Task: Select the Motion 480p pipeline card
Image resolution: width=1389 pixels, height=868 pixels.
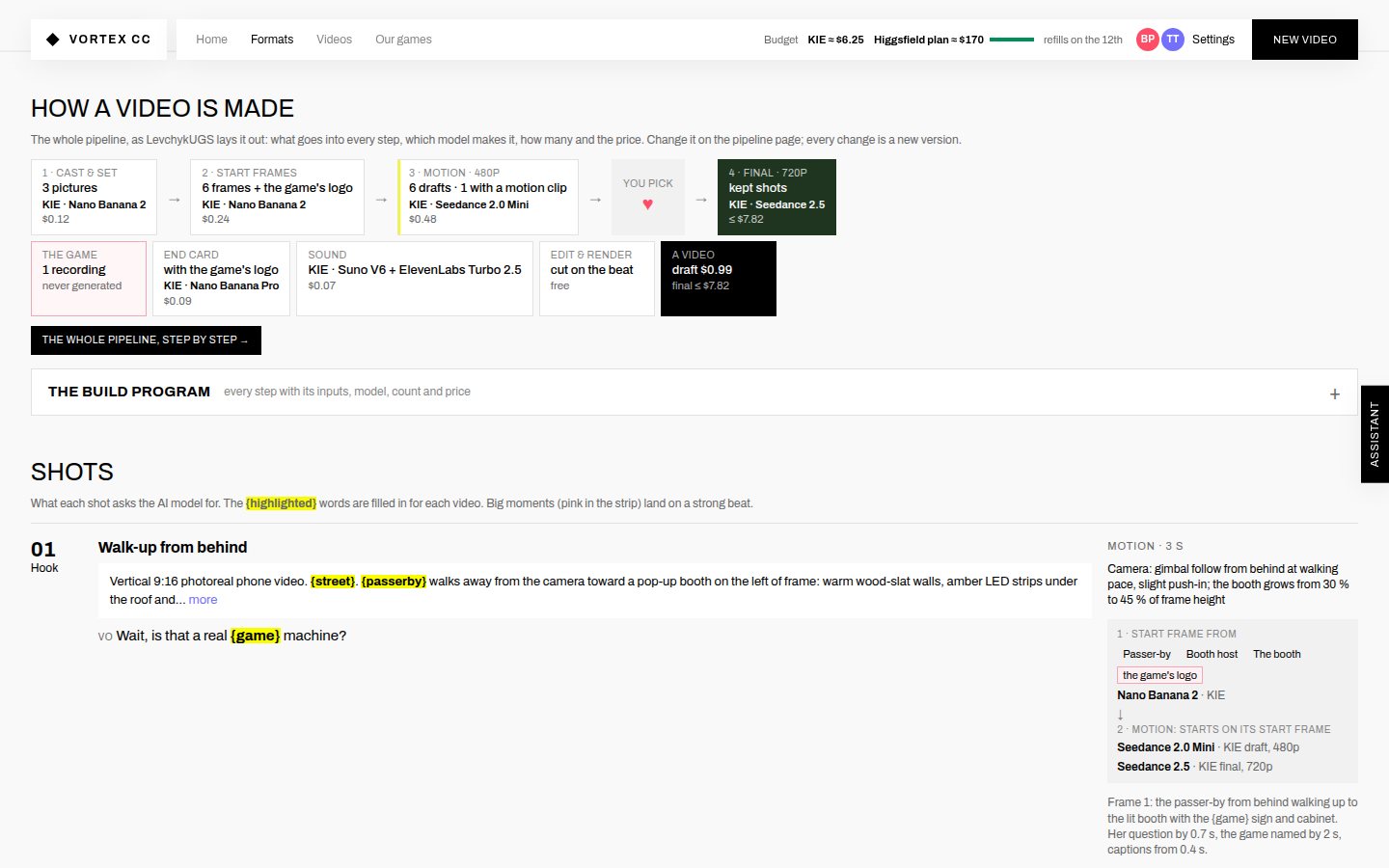Action: 488,197
